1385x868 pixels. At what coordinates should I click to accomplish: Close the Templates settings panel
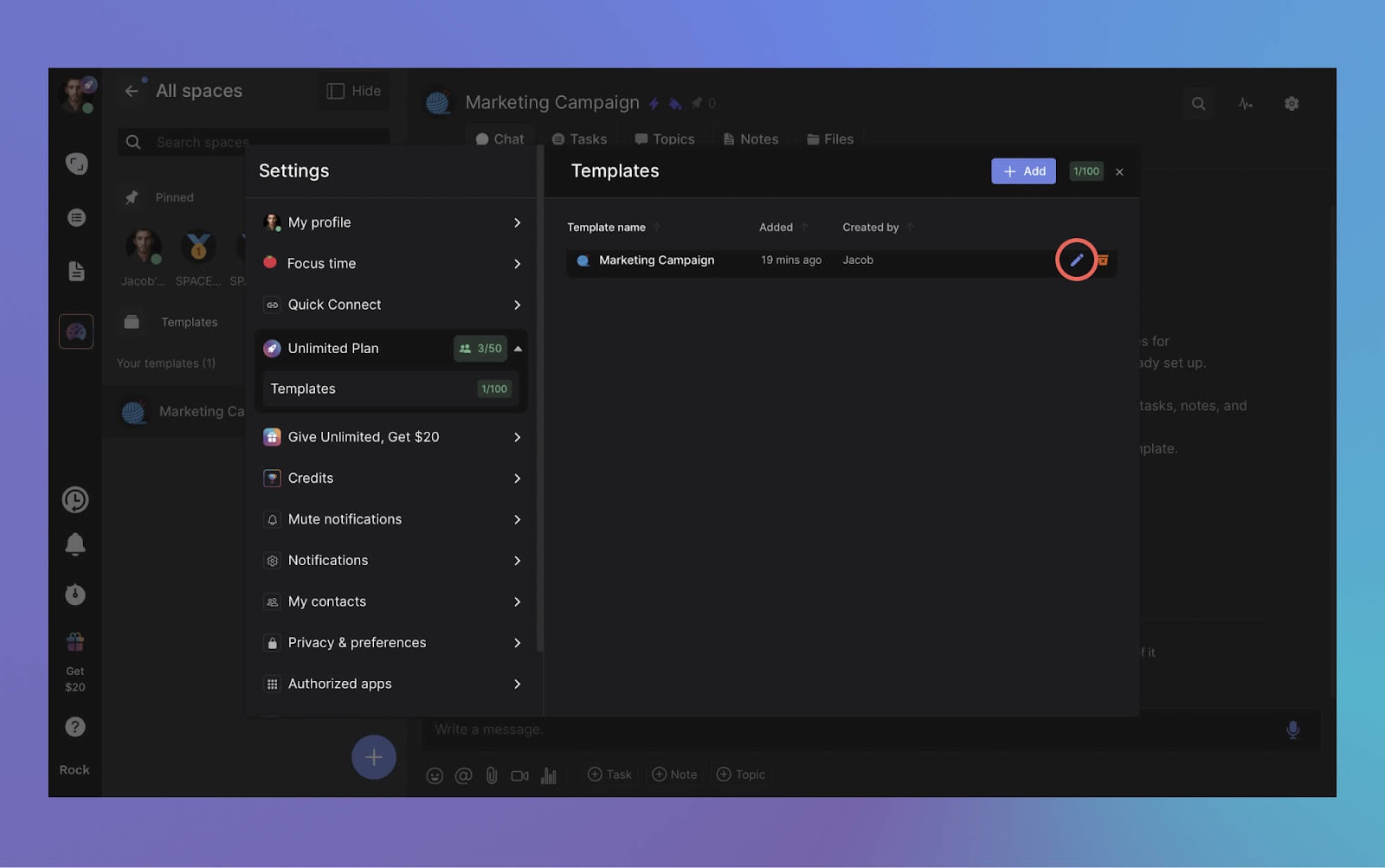tap(1119, 171)
